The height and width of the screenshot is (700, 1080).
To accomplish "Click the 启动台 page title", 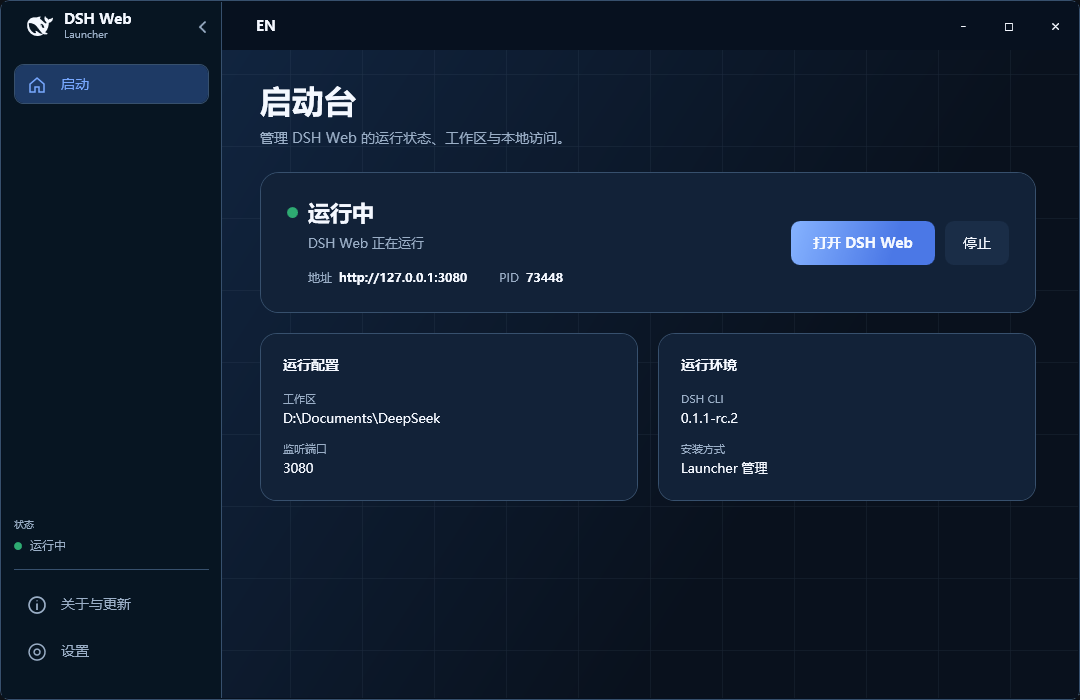I will [307, 103].
